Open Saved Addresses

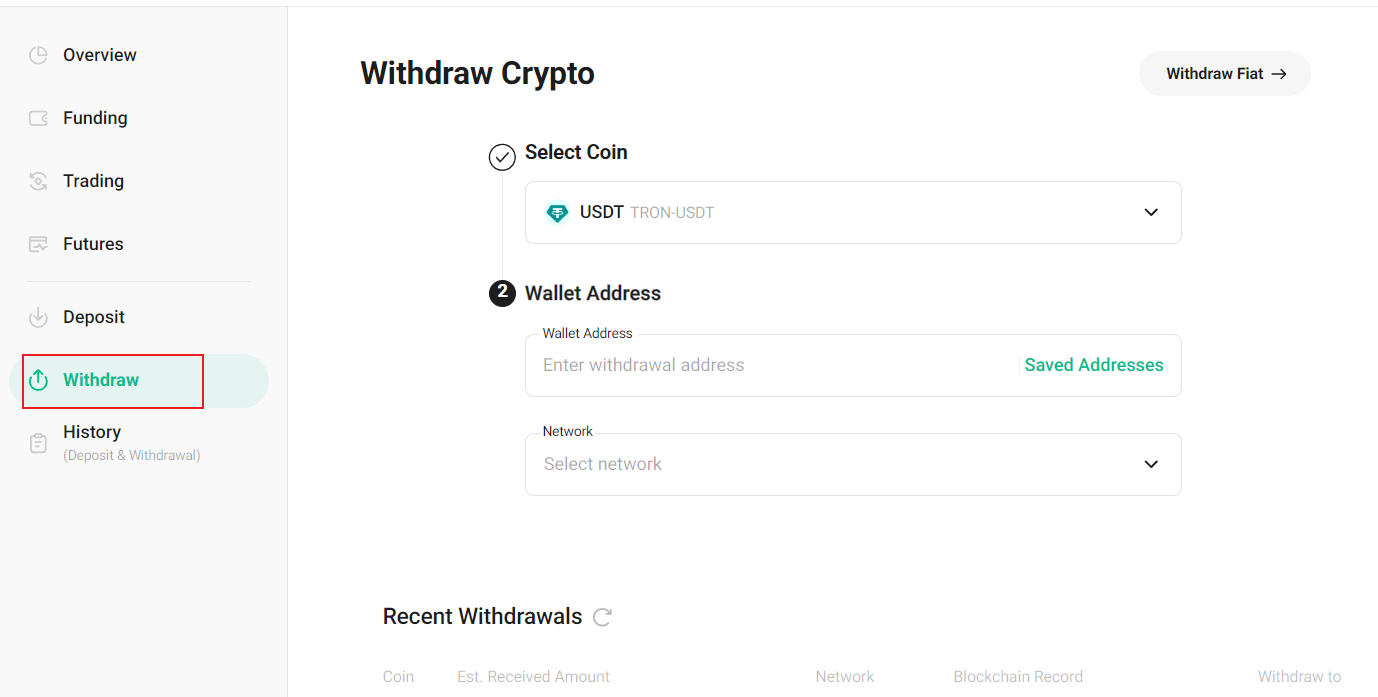1093,365
